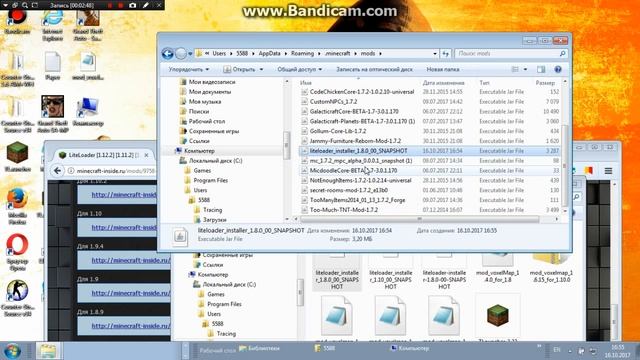Close the LiteLoader browser tab
640x360 pixels.
(x=147, y=155)
